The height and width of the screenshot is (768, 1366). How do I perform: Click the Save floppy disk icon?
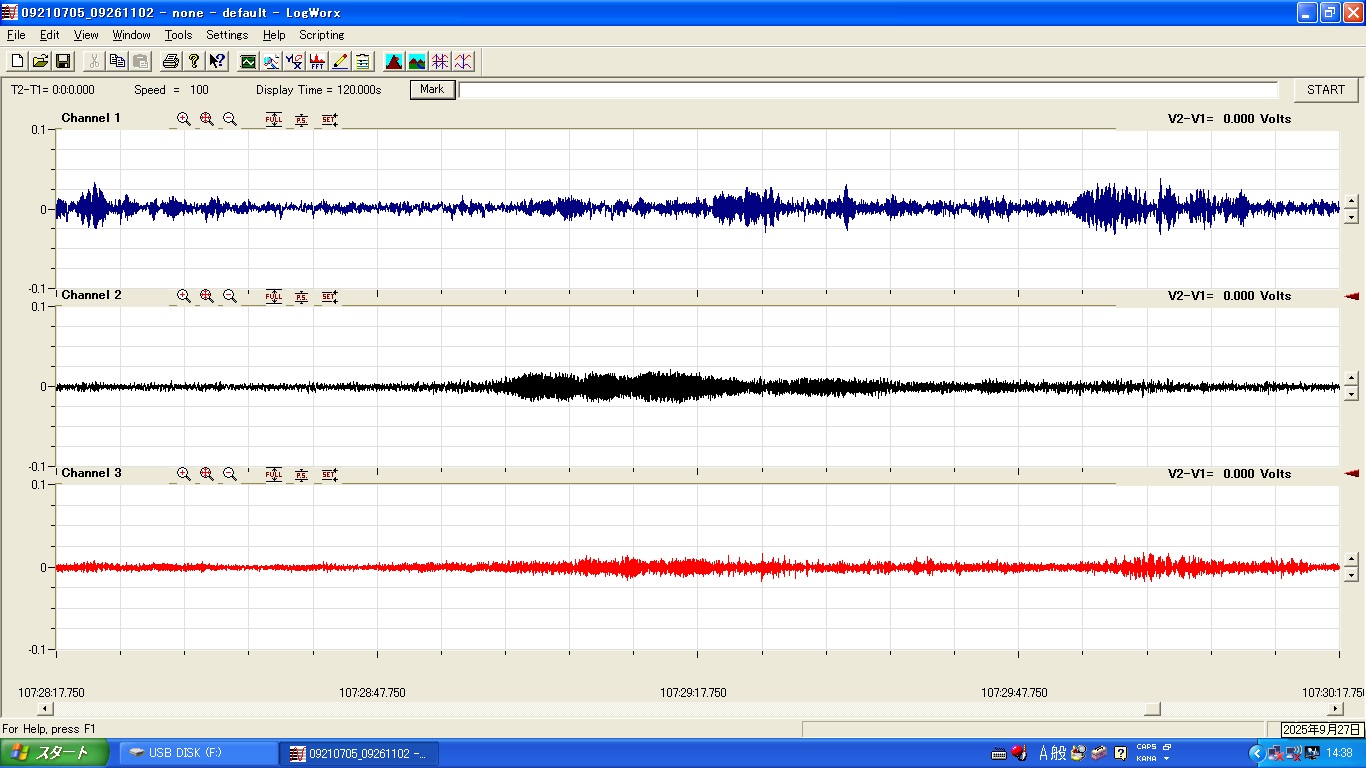tap(62, 61)
